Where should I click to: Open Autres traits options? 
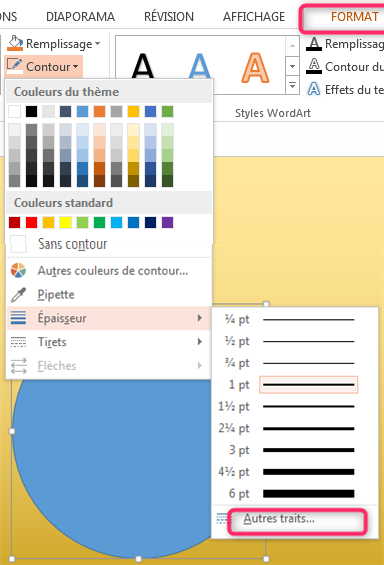[295, 519]
